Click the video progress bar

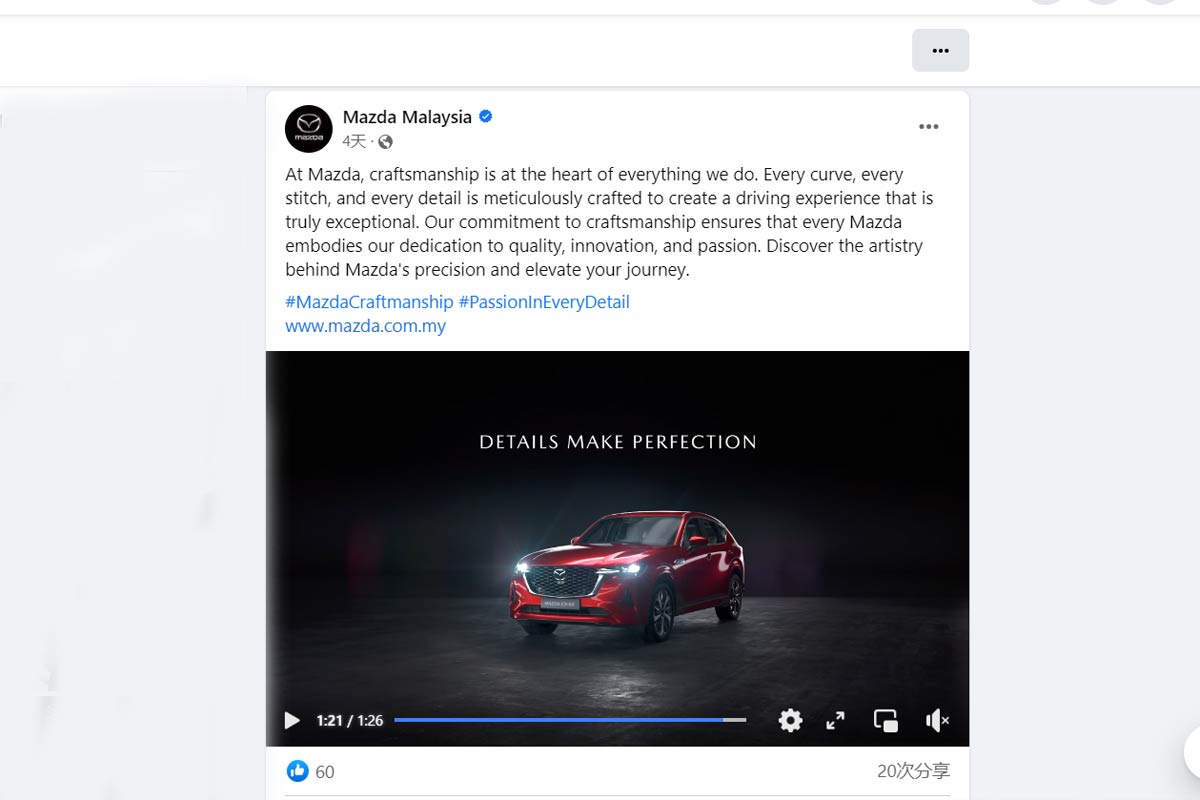point(570,720)
